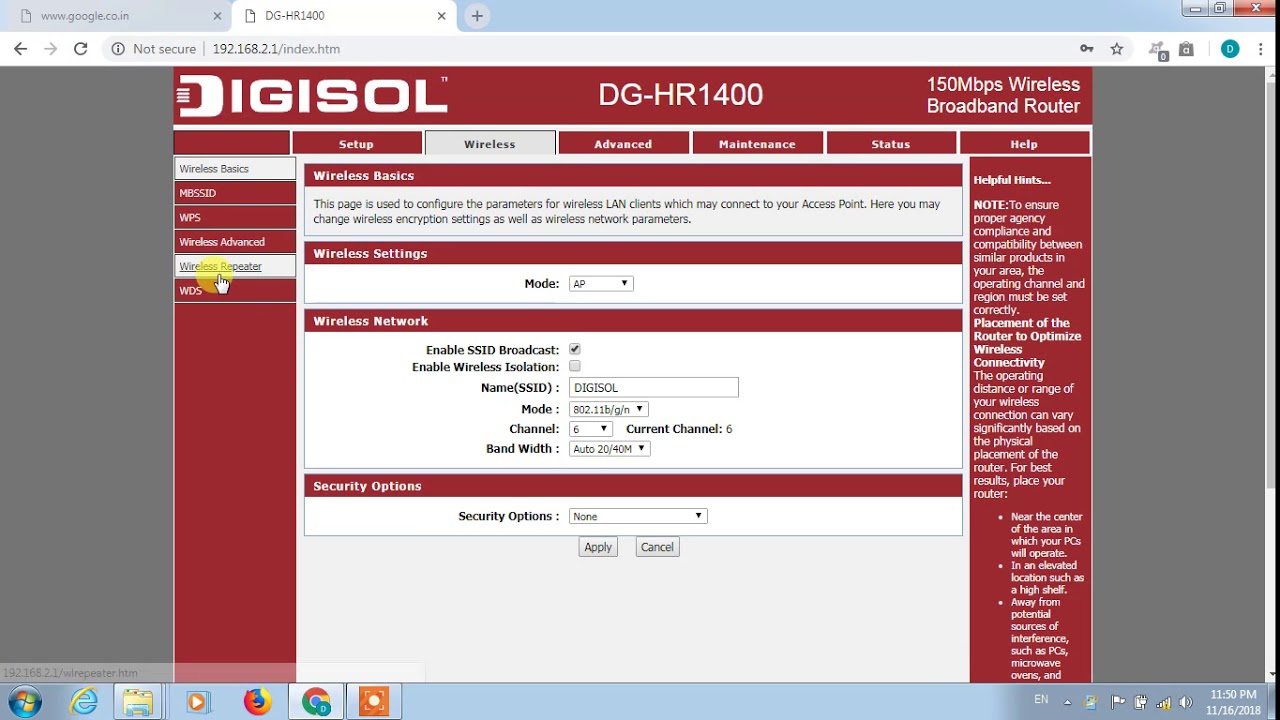Click the 'DG-HR1400' header title
Viewport: 1280px width, 720px height.
(x=680, y=95)
